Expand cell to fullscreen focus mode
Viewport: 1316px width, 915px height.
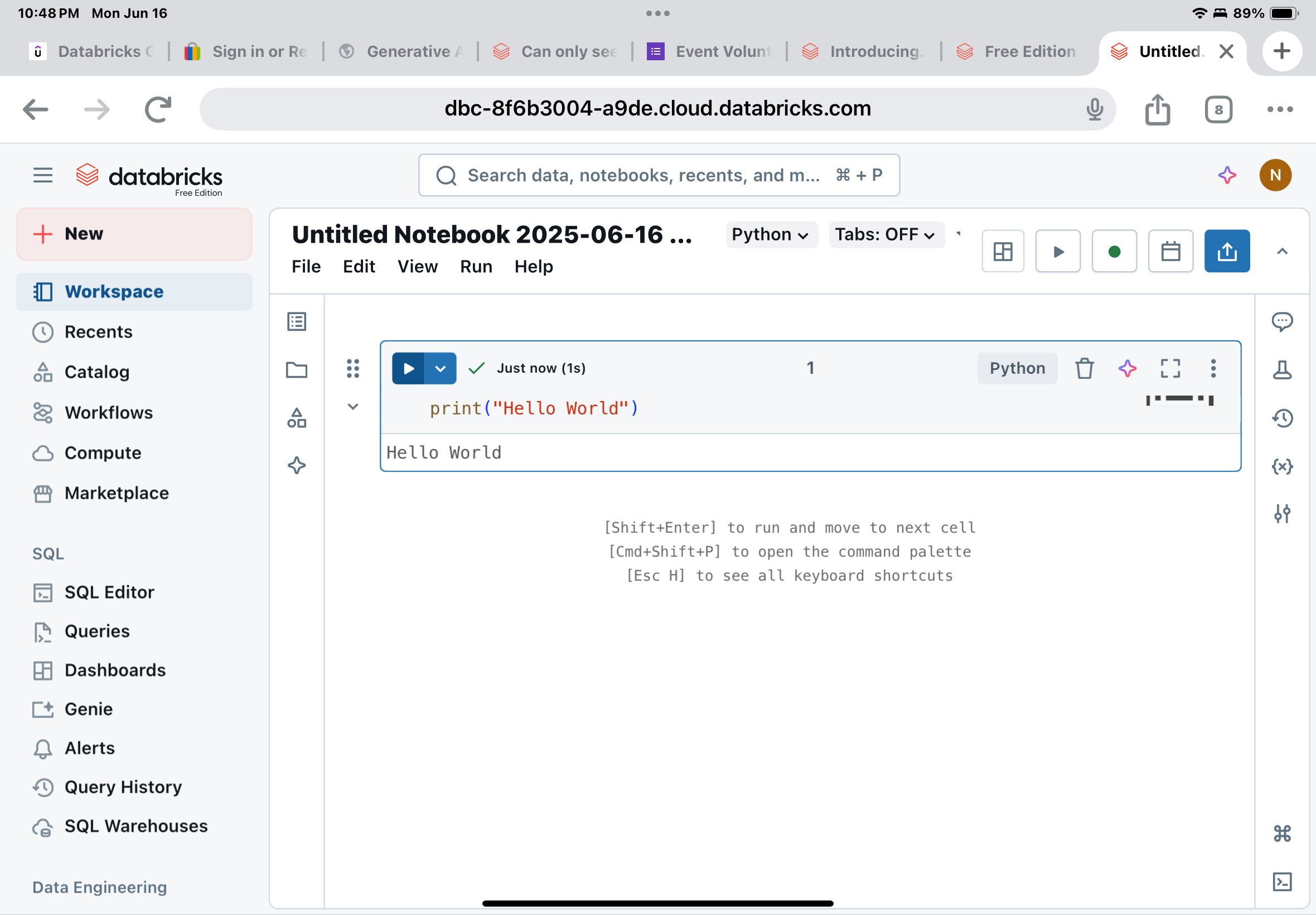(x=1170, y=368)
